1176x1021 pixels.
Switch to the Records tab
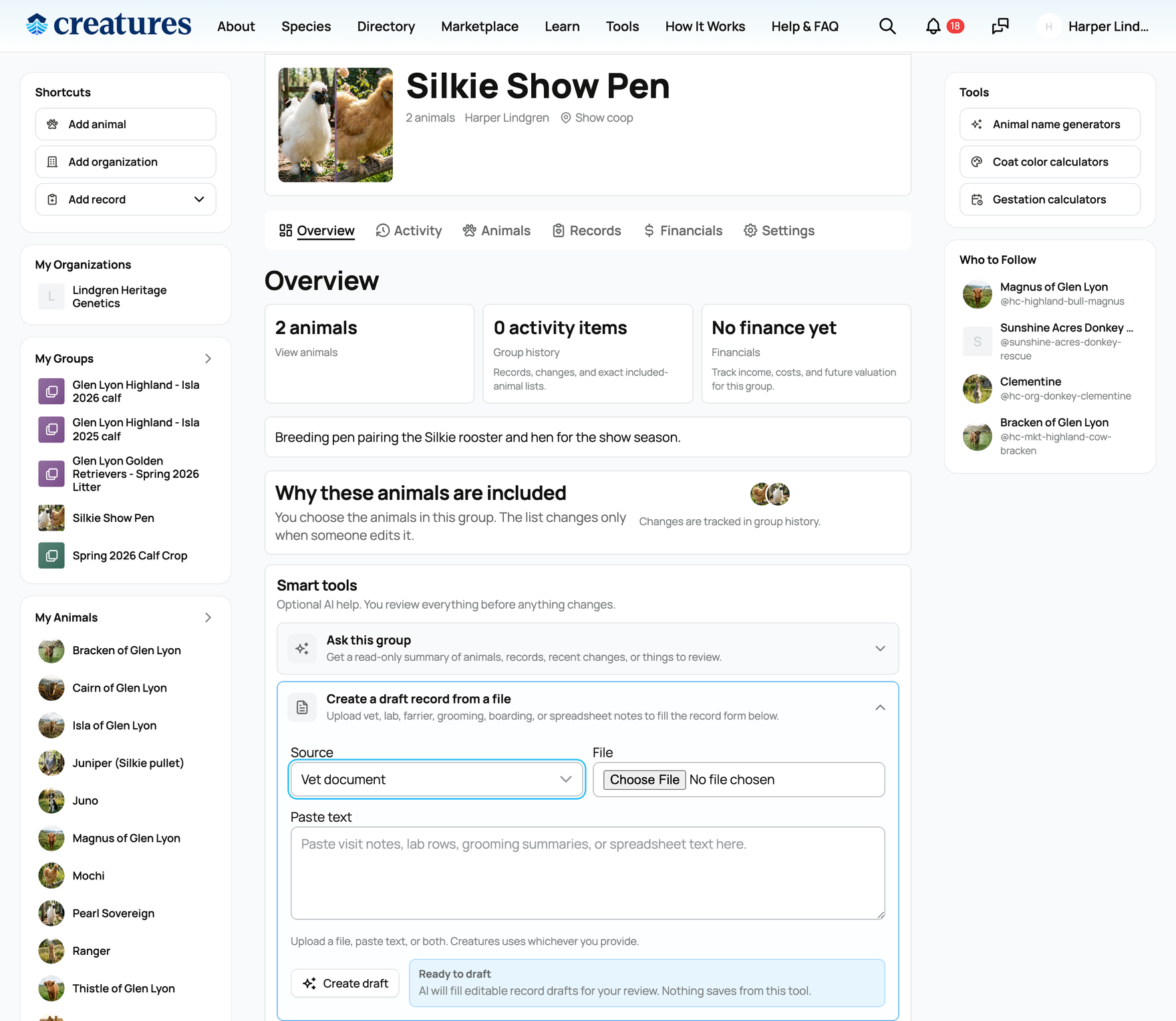pos(587,231)
